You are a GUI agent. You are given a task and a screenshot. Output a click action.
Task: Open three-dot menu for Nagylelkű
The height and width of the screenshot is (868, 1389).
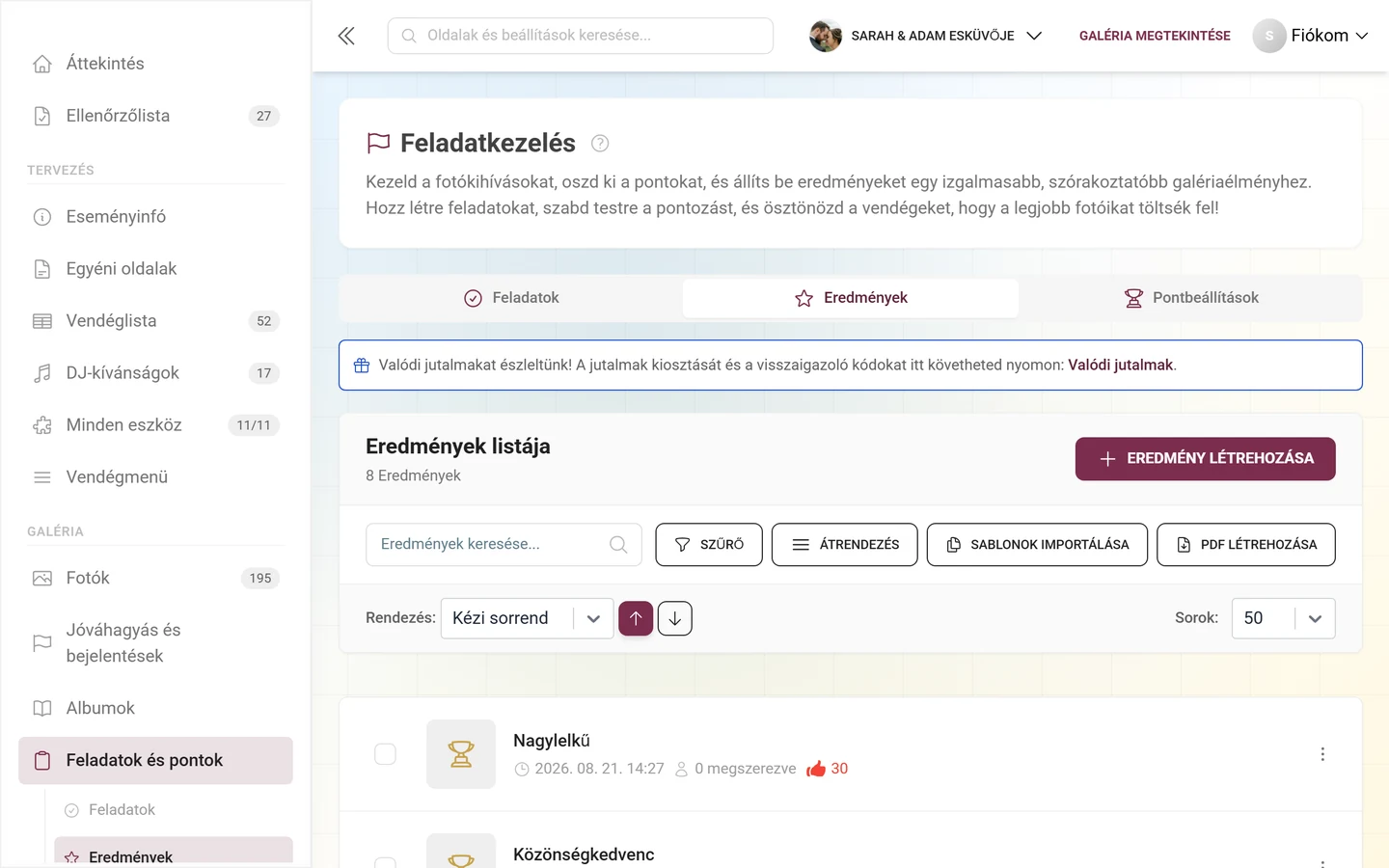(x=1322, y=754)
